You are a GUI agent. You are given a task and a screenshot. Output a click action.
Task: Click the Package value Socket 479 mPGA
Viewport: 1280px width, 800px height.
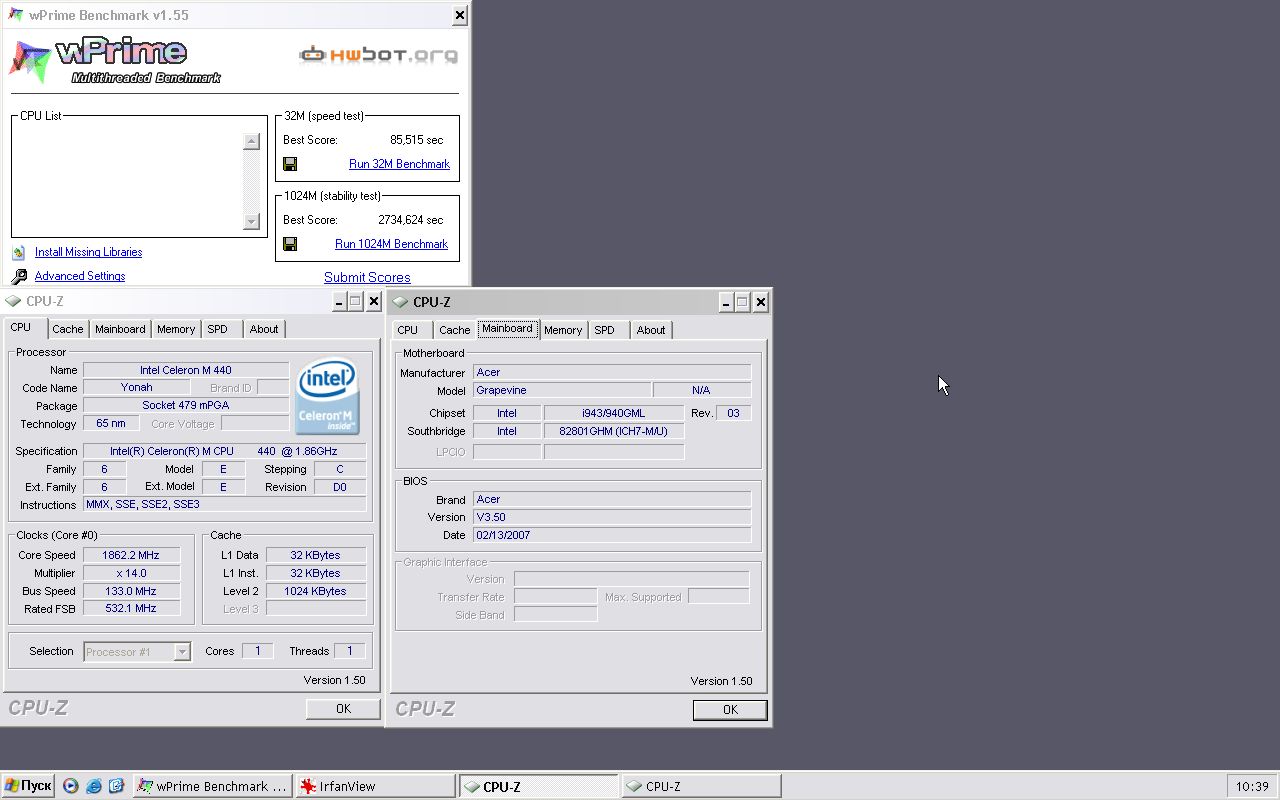click(186, 406)
